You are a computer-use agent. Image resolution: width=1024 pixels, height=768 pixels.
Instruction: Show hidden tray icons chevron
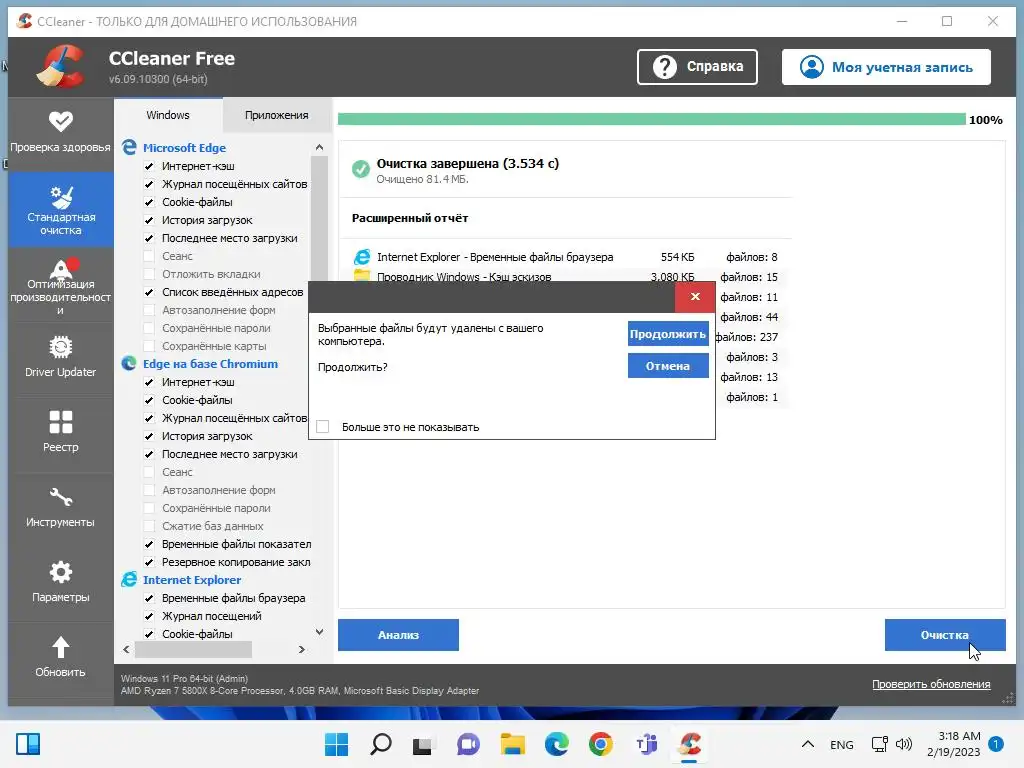point(808,744)
